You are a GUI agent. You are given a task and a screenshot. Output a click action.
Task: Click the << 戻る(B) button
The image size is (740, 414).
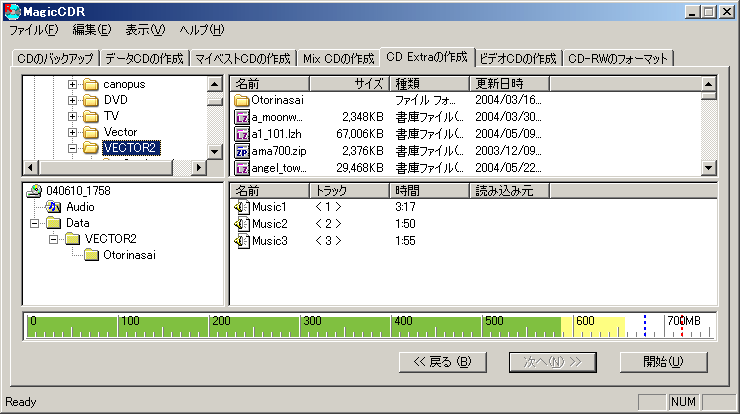click(443, 362)
